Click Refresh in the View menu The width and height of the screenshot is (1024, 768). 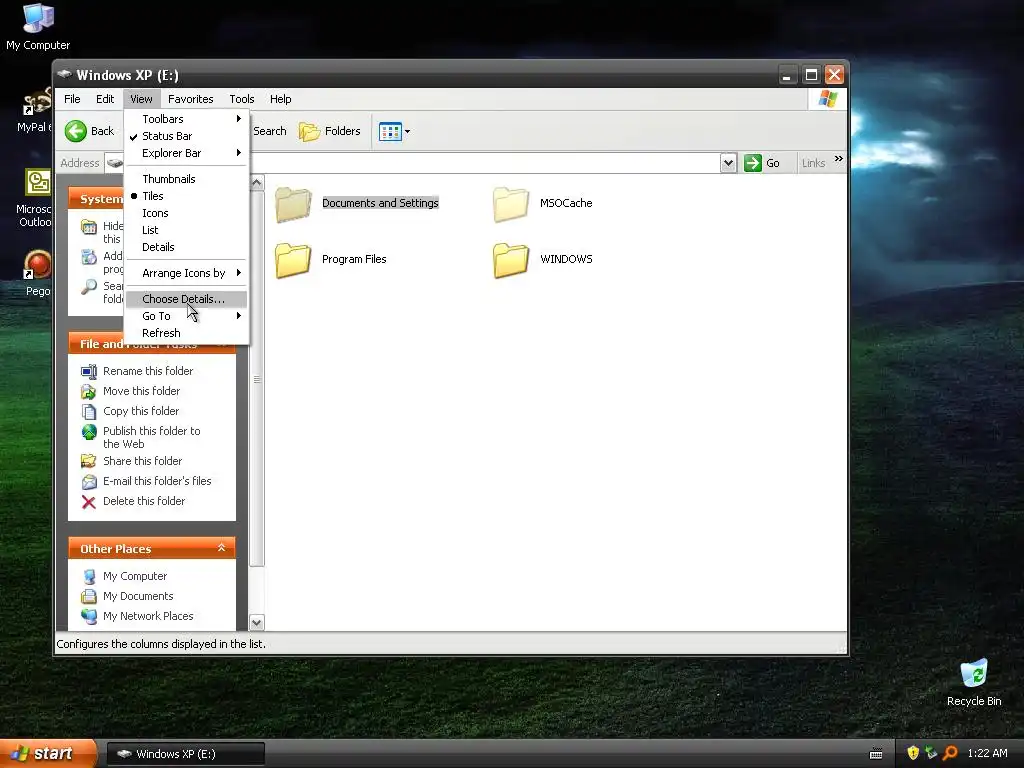[x=186, y=333]
